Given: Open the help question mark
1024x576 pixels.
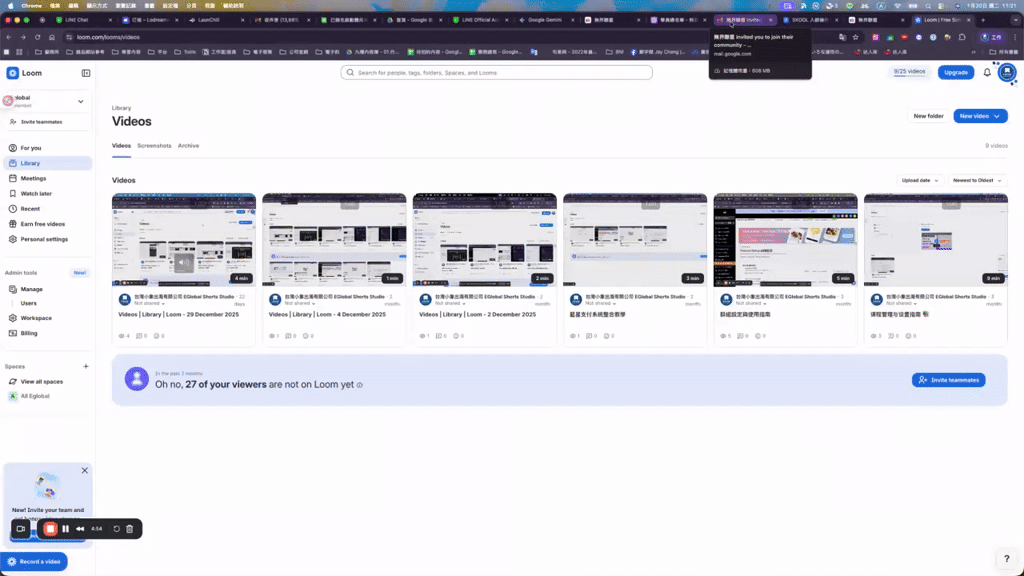Looking at the screenshot, I should (1006, 558).
